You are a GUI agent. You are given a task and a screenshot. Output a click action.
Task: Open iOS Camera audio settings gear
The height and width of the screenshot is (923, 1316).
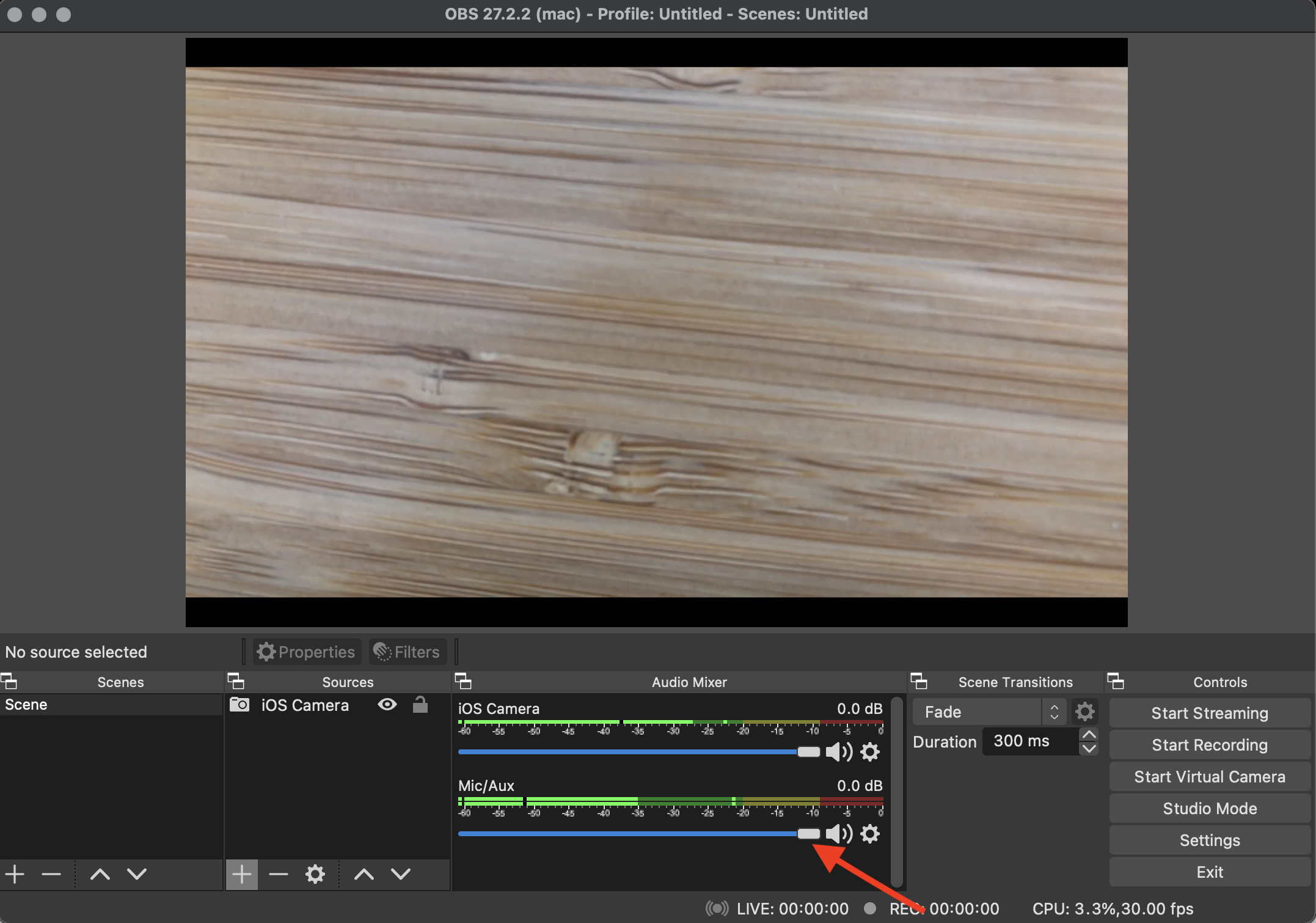(x=870, y=752)
